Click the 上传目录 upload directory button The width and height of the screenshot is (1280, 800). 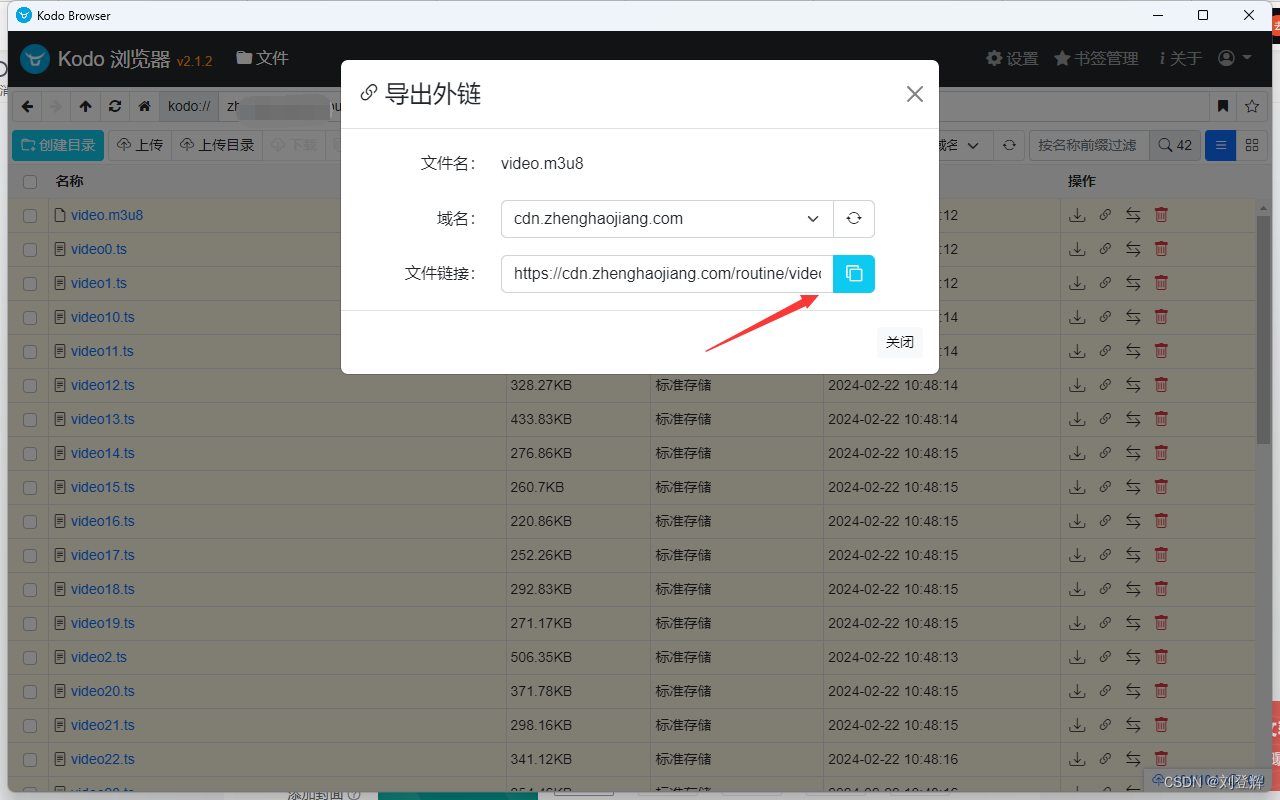(x=217, y=145)
